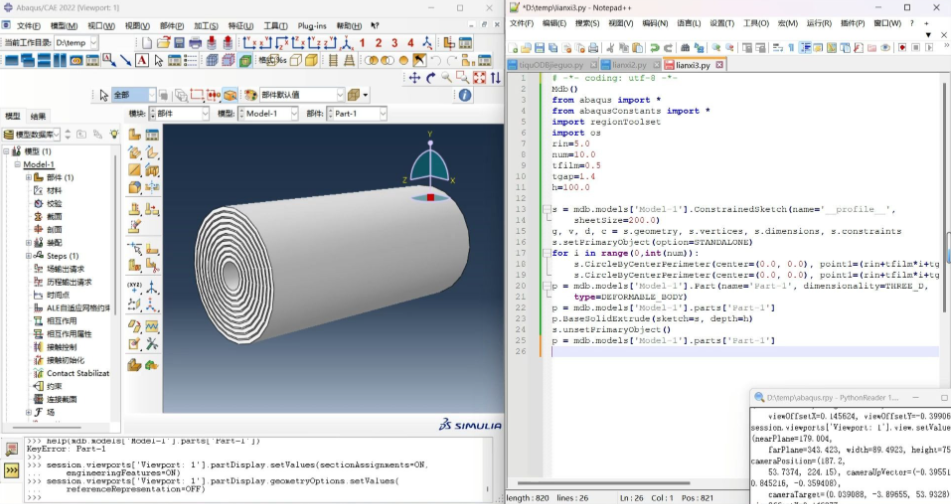
Task: Toggle indent guide in Notepad++ toolbar
Action: 805,48
